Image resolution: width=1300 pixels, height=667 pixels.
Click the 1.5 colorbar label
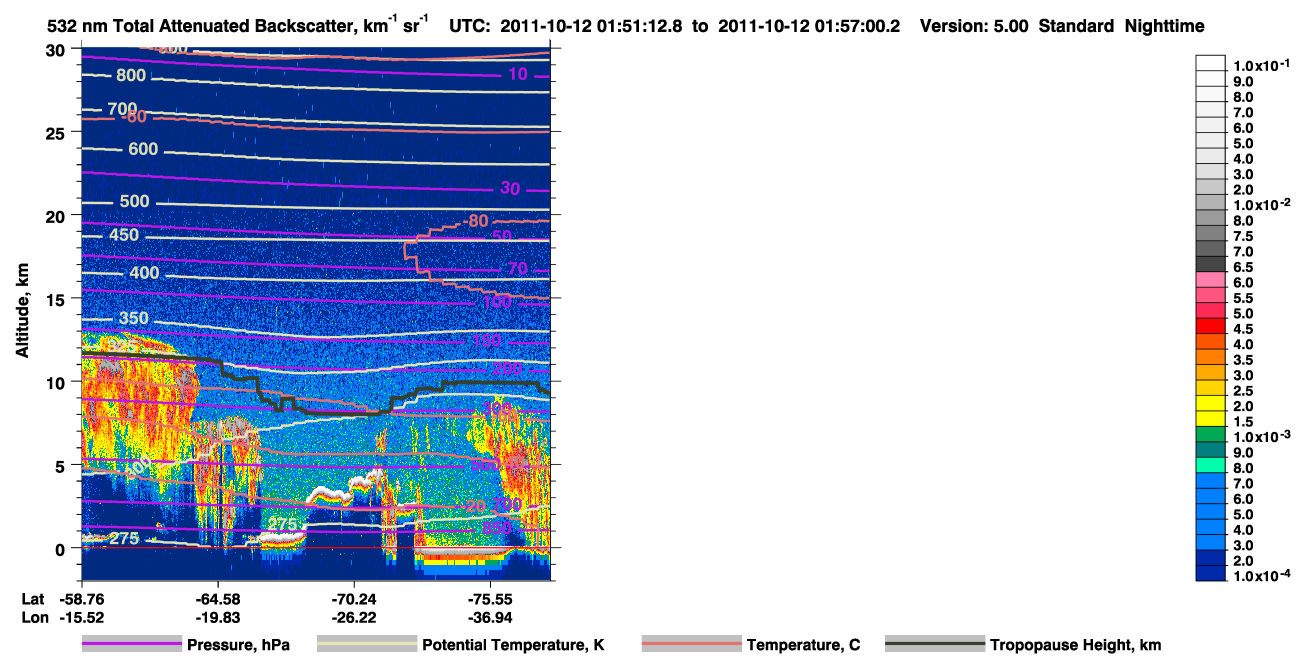[x=1244, y=422]
